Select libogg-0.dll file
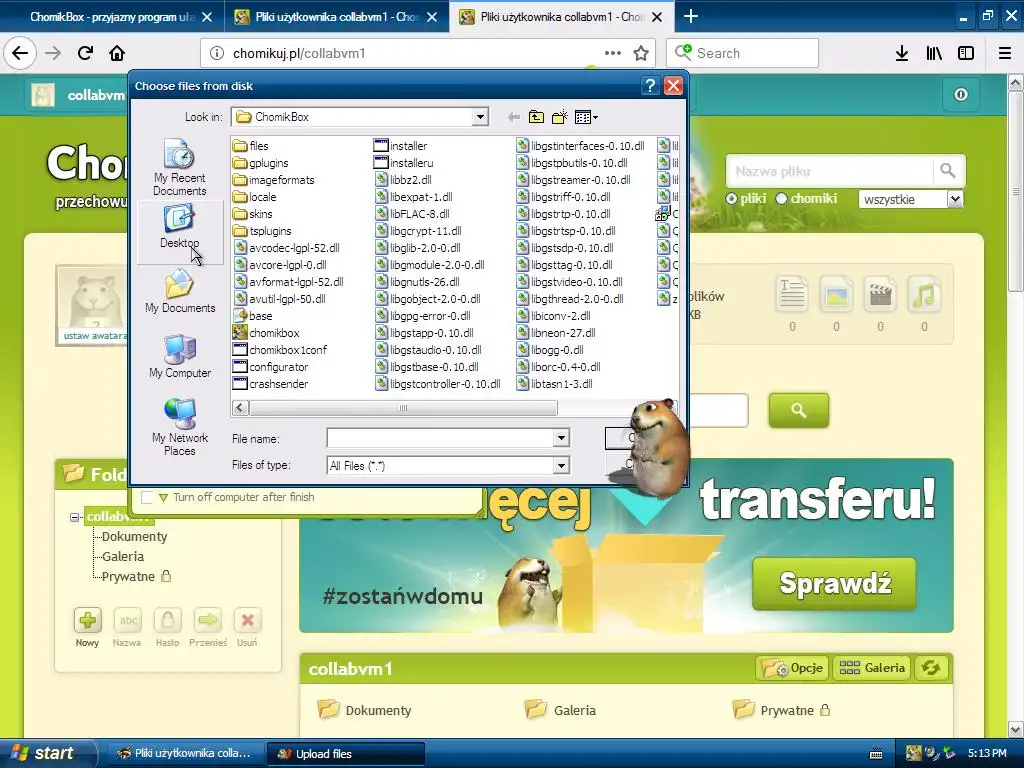This screenshot has width=1024, height=768. click(x=550, y=349)
